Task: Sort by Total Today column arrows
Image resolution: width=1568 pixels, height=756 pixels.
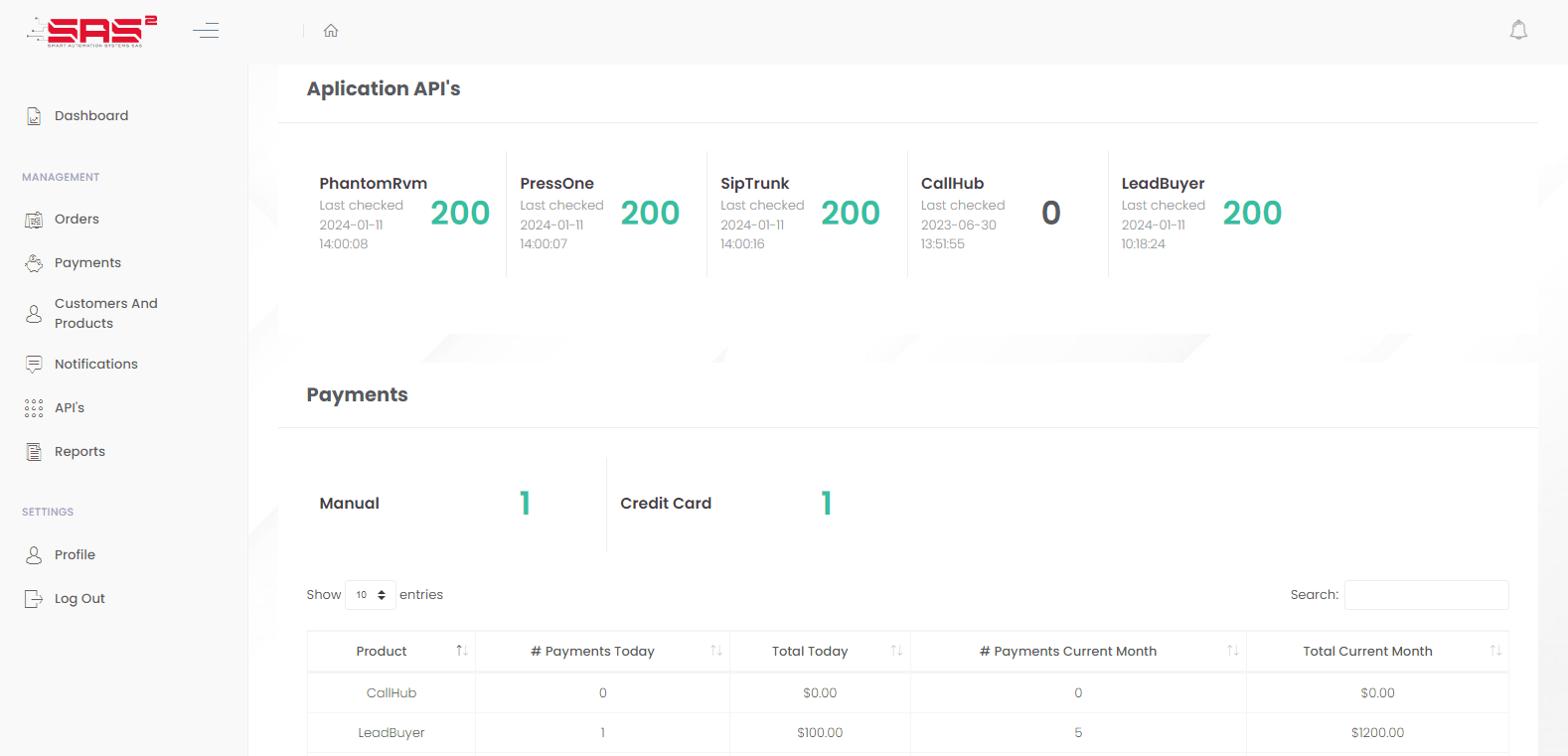Action: point(896,651)
